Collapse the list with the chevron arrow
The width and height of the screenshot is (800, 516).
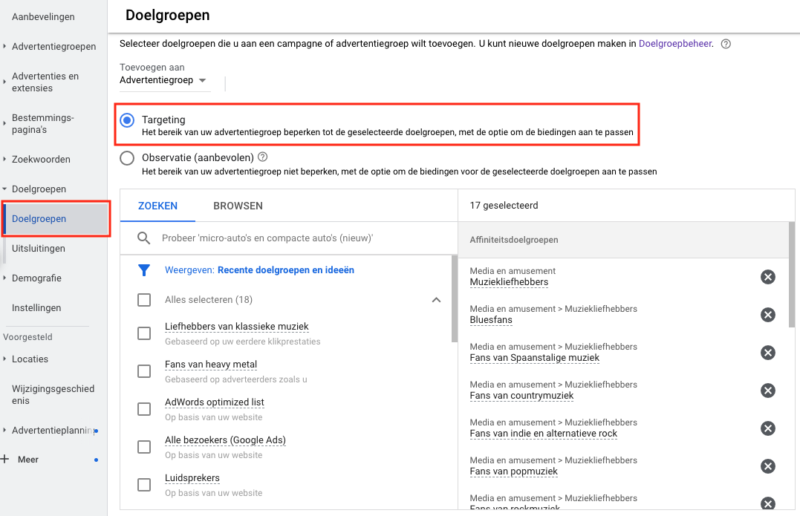436,300
